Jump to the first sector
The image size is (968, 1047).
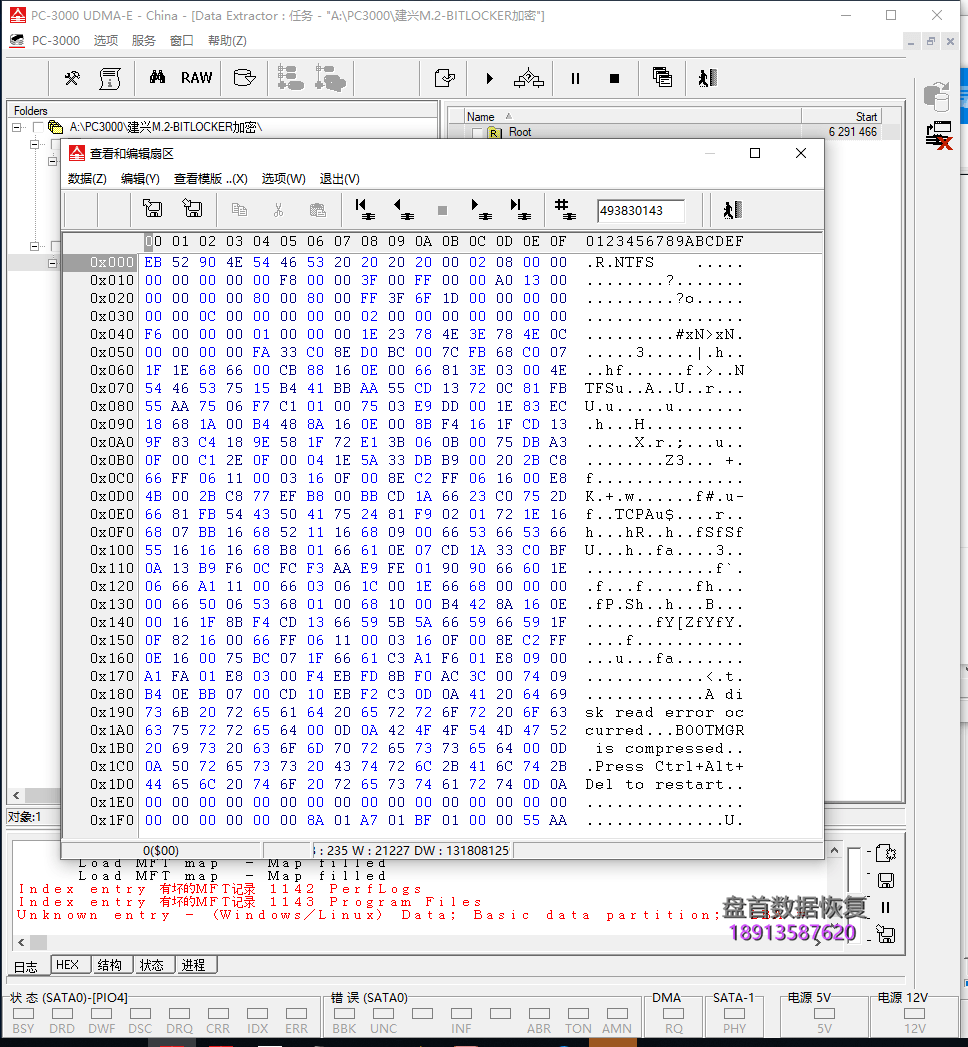[x=365, y=209]
